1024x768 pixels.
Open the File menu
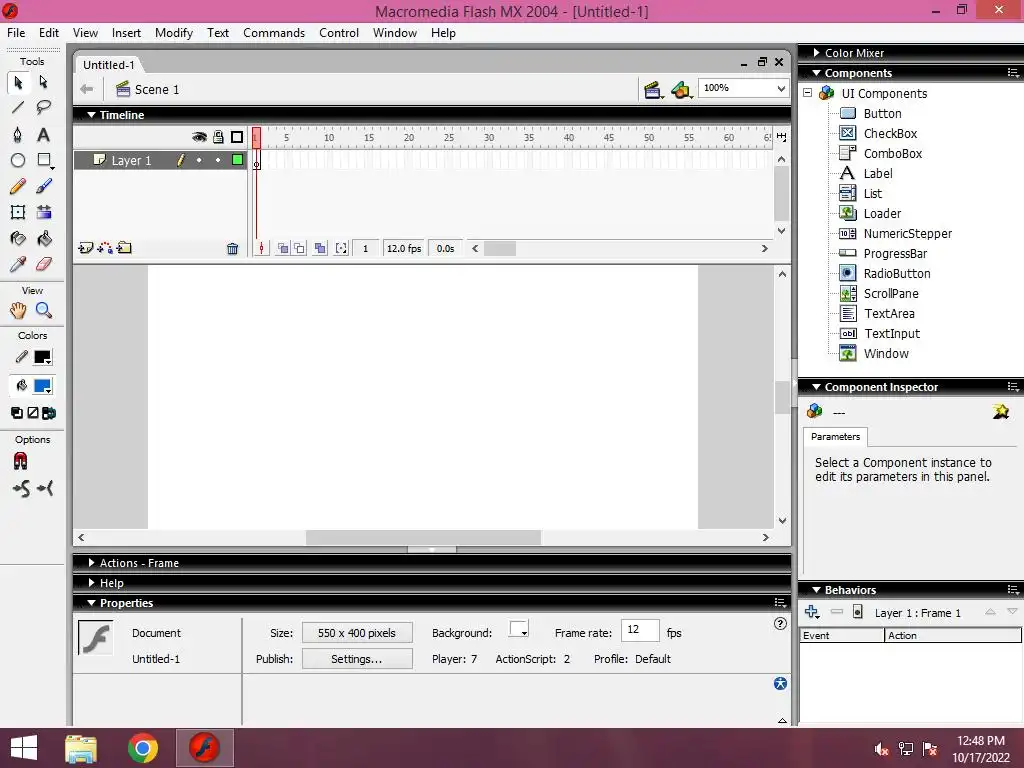tap(16, 33)
